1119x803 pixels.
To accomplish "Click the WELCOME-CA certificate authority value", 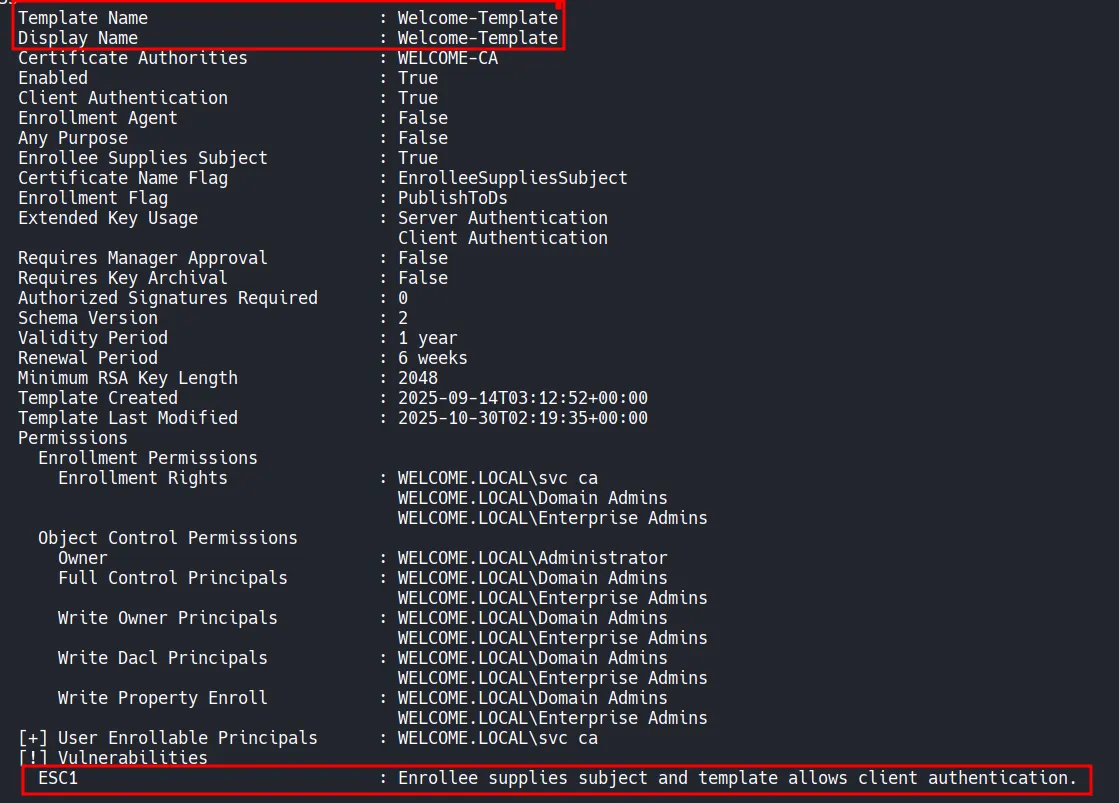I will coord(447,58).
